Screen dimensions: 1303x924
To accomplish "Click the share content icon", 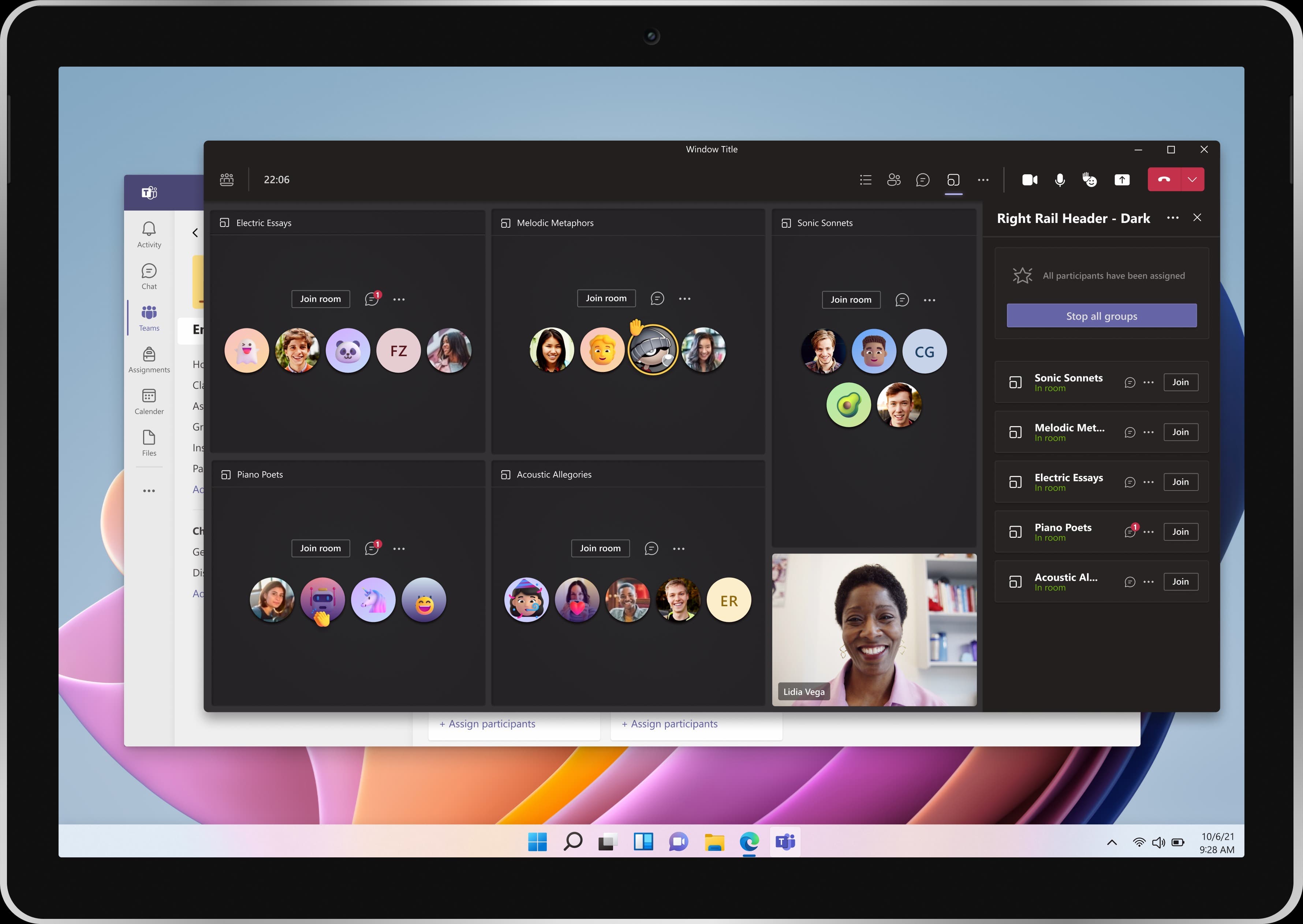I will click(1121, 179).
